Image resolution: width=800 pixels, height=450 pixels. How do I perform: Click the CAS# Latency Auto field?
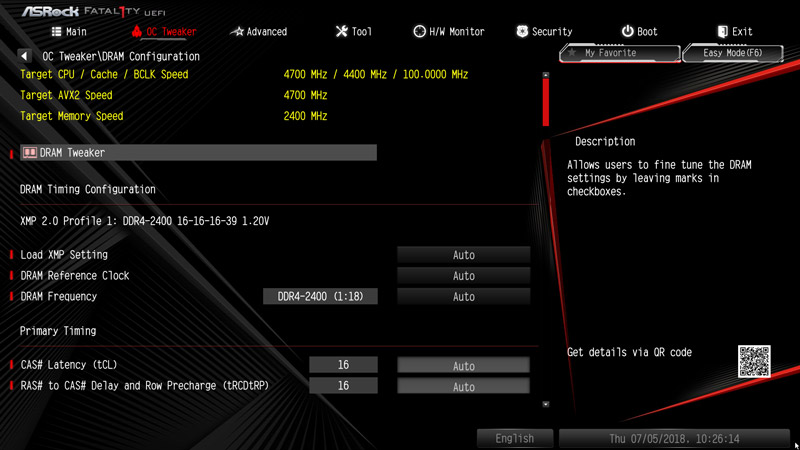coord(464,365)
